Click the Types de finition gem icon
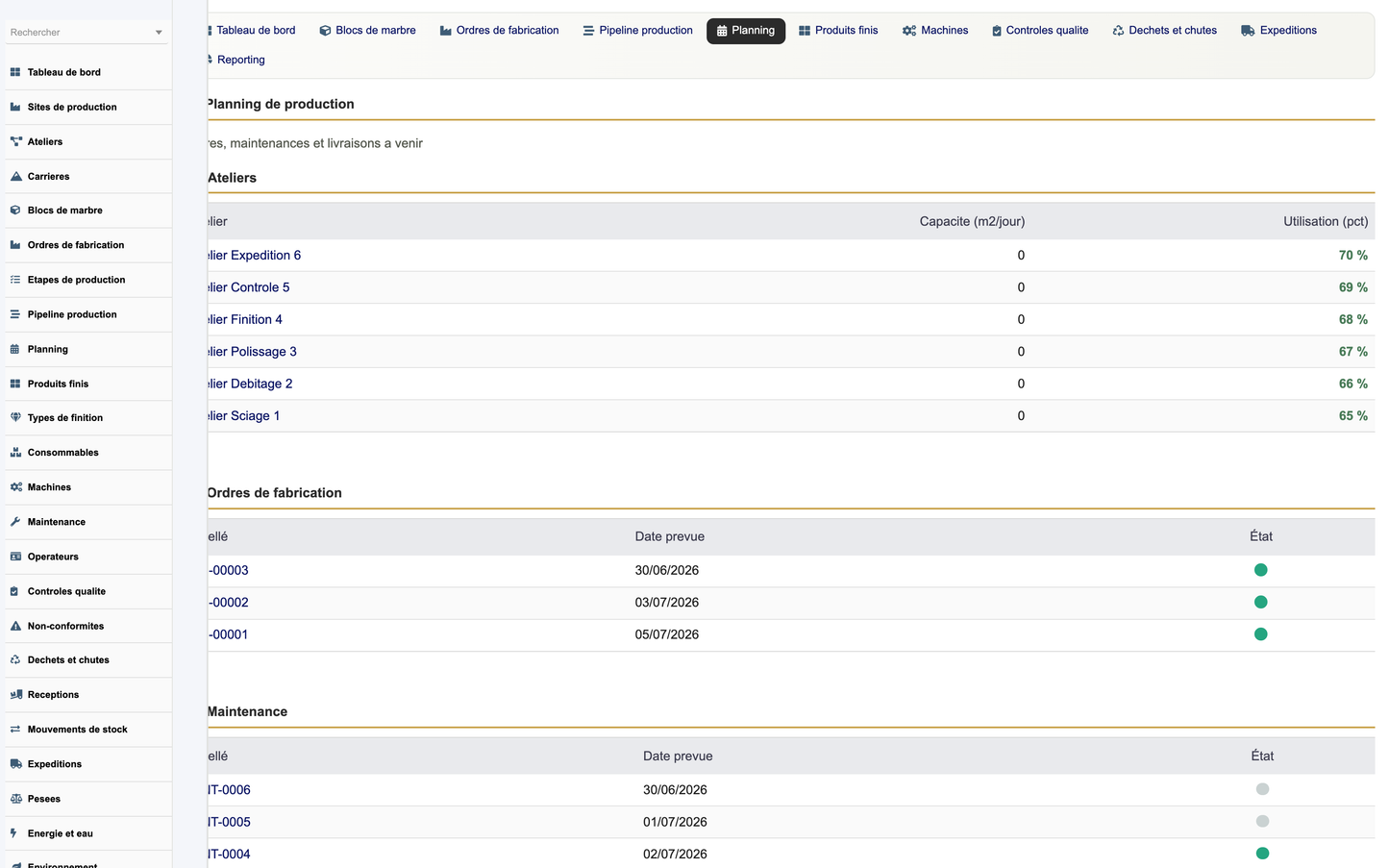 click(15, 417)
